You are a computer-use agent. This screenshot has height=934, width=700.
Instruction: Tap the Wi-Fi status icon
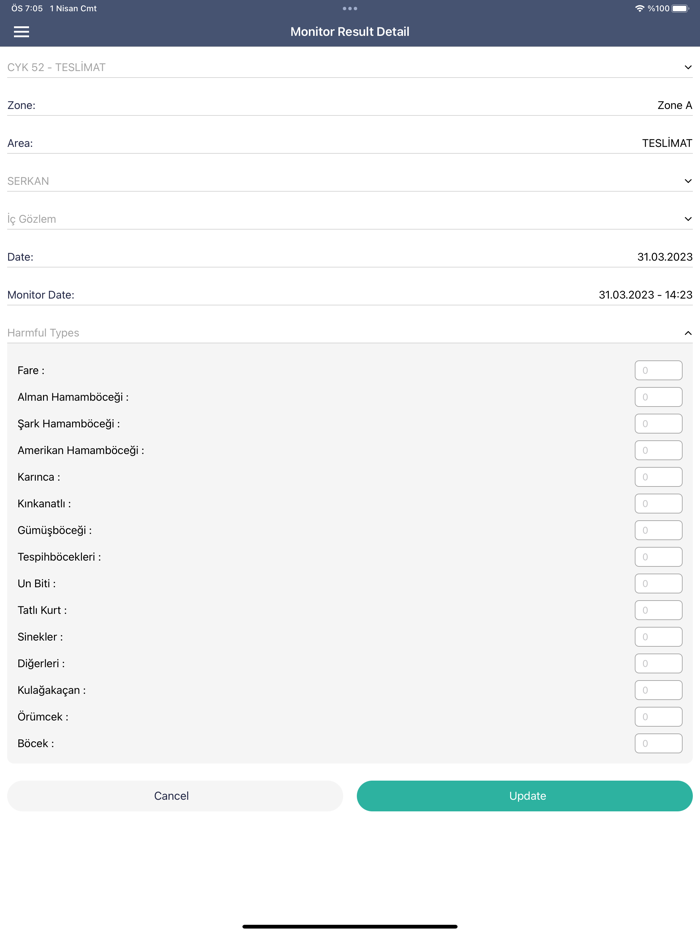coord(639,9)
